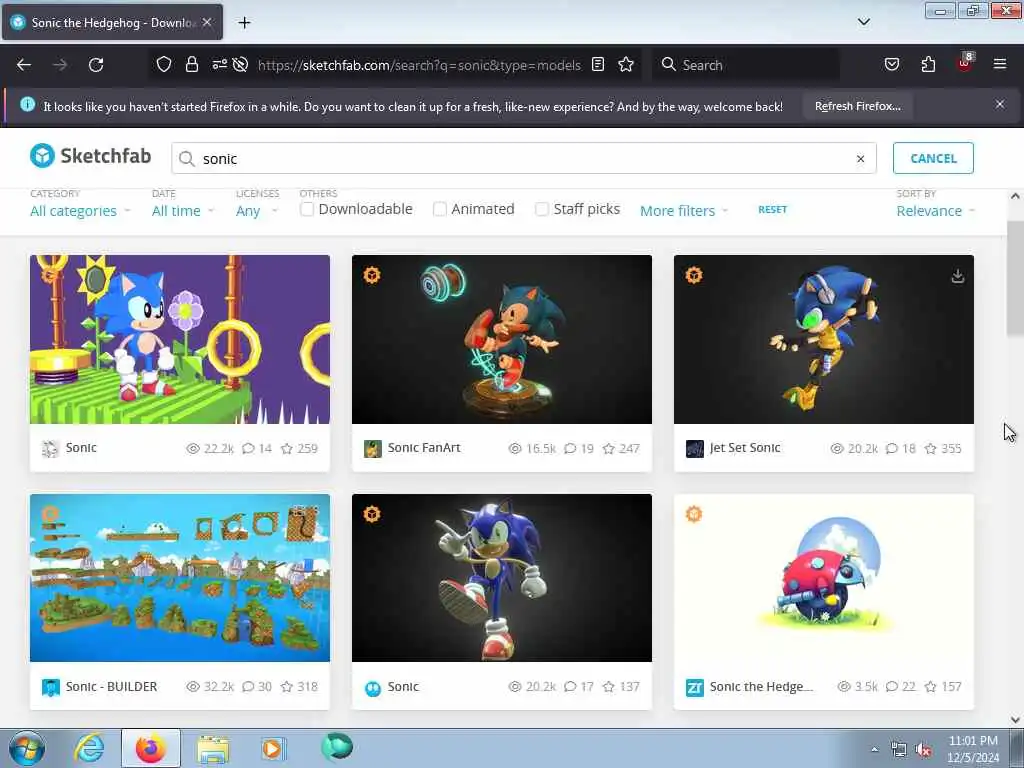The image size is (1024, 768).
Task: Expand More filters
Action: click(x=684, y=211)
